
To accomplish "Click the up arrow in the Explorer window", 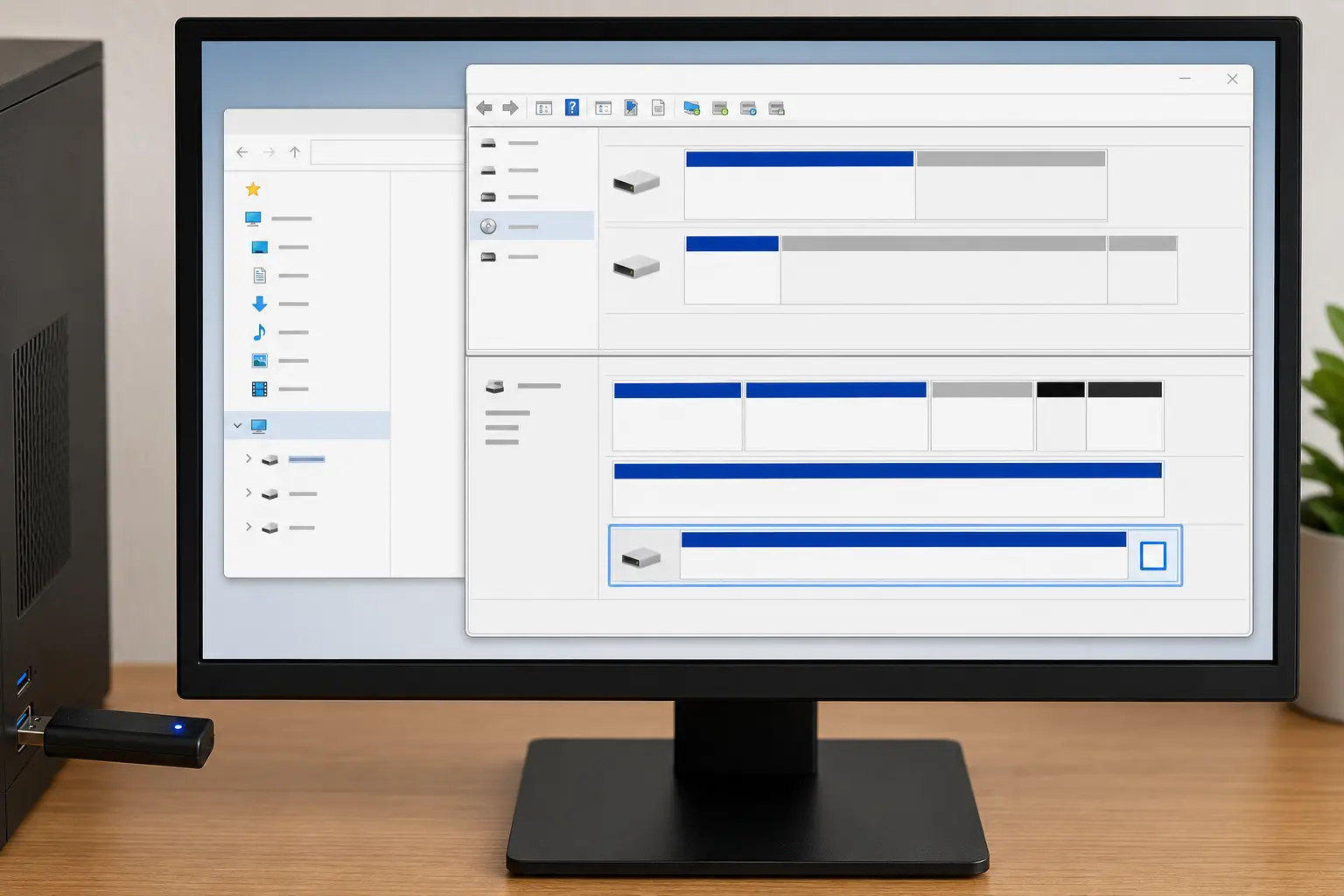I will click(295, 152).
